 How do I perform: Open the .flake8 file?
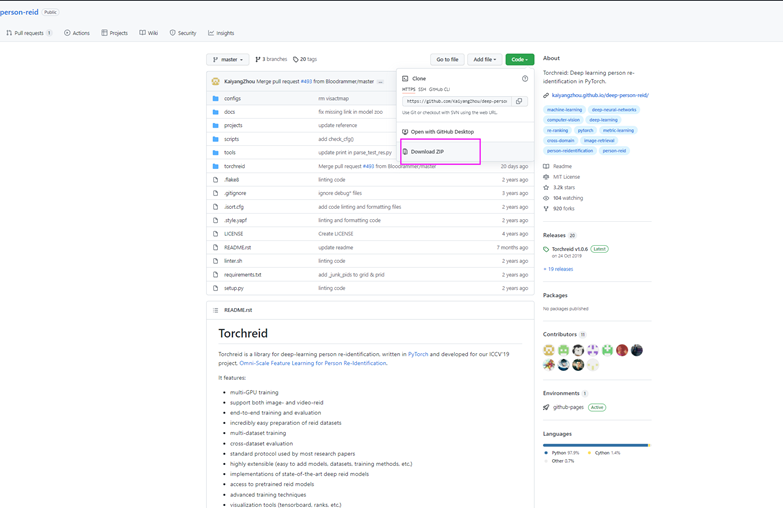click(231, 179)
